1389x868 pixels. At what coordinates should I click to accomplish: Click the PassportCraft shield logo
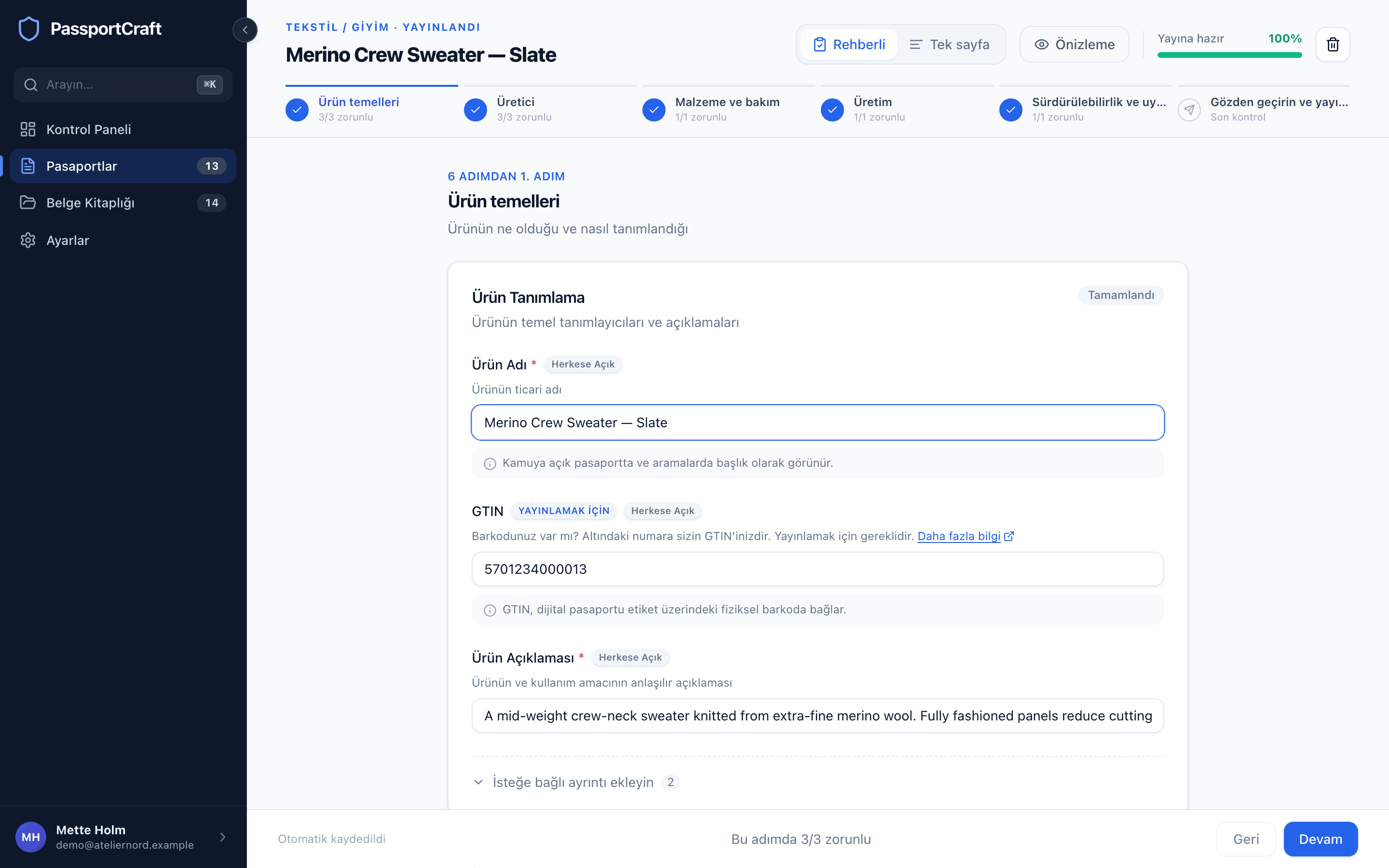pyautogui.click(x=29, y=29)
